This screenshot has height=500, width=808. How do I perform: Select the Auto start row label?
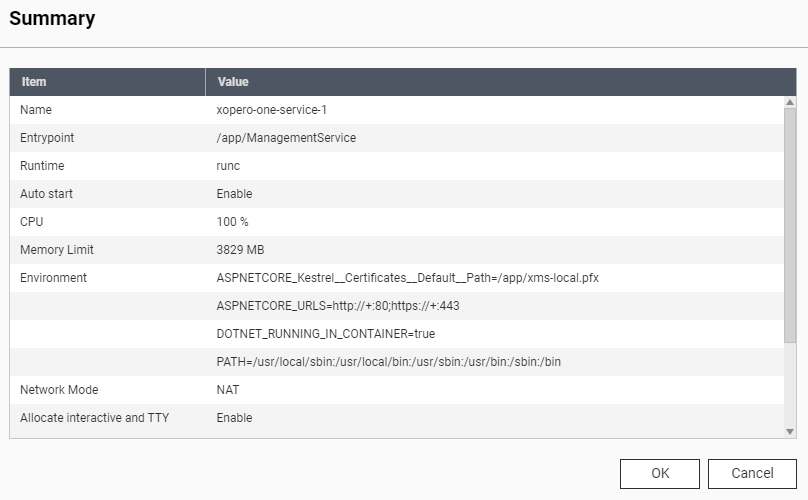pos(46,194)
